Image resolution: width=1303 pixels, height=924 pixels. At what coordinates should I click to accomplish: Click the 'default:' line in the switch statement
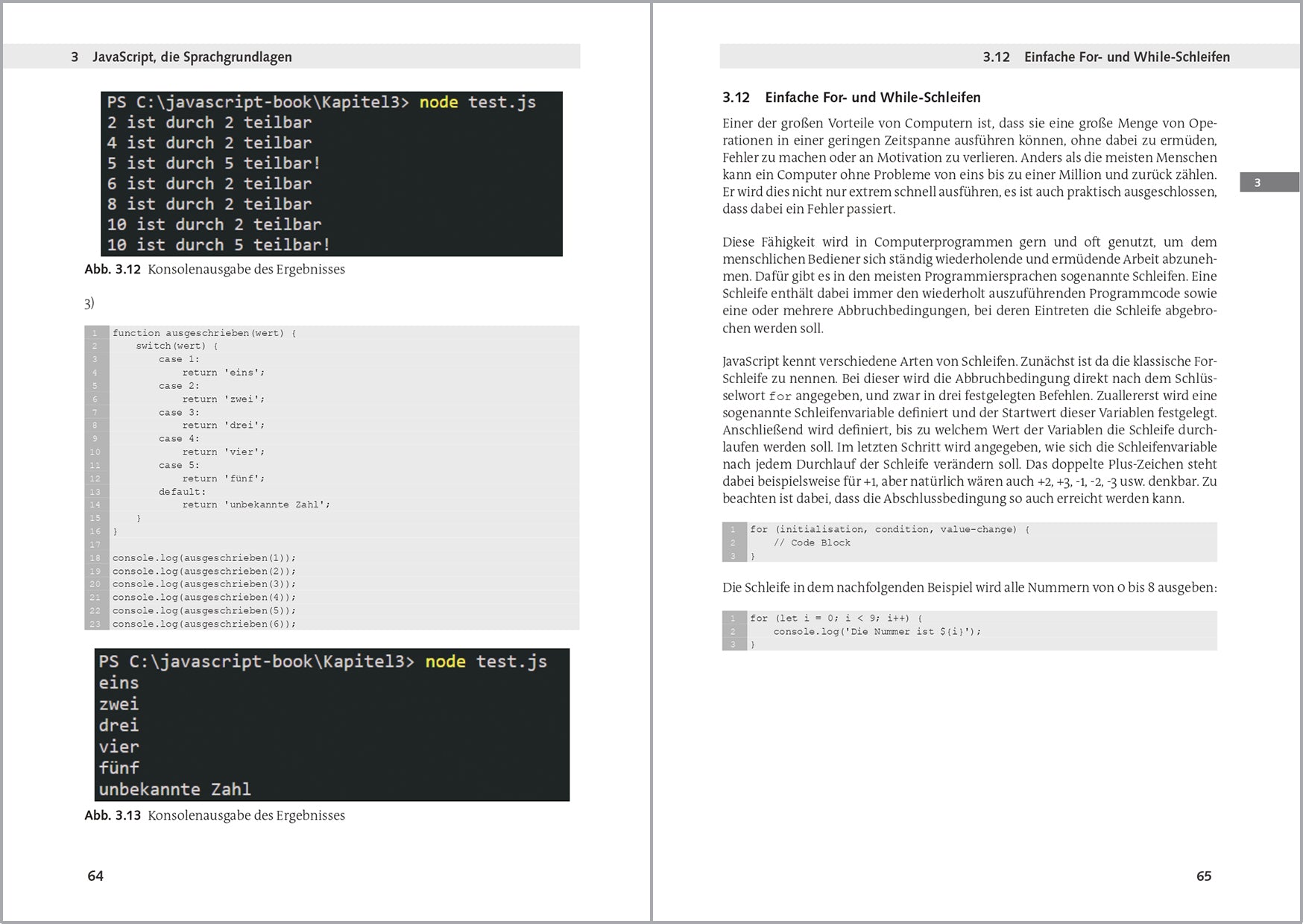181,491
